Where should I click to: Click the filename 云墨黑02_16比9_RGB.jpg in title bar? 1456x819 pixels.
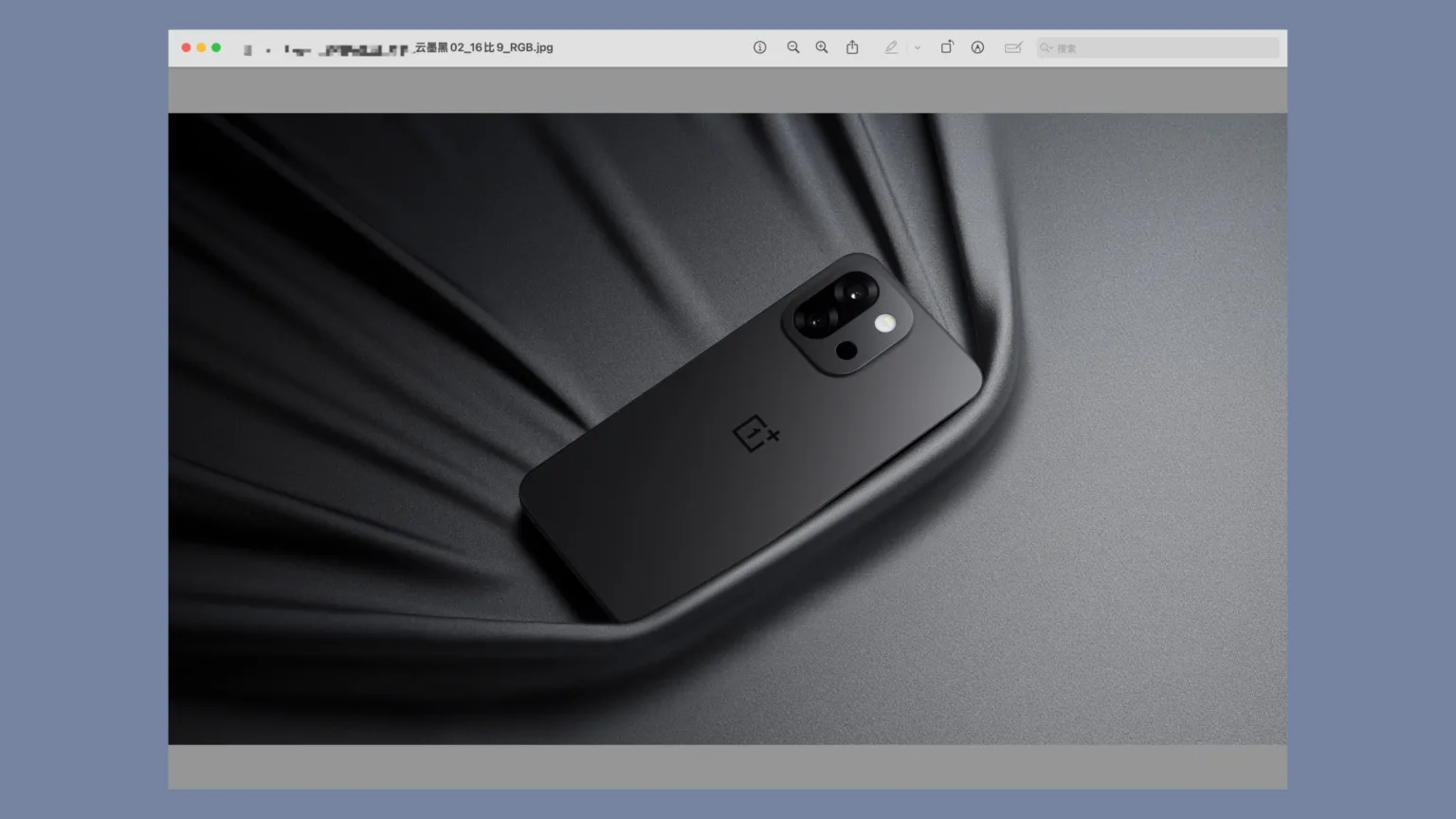click(483, 47)
